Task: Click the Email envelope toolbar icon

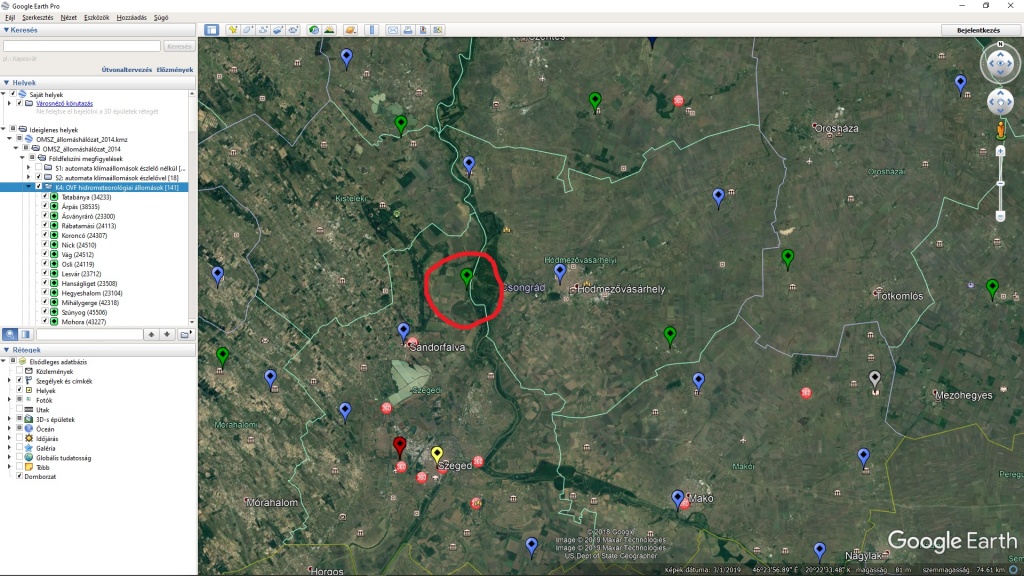Action: (392, 30)
